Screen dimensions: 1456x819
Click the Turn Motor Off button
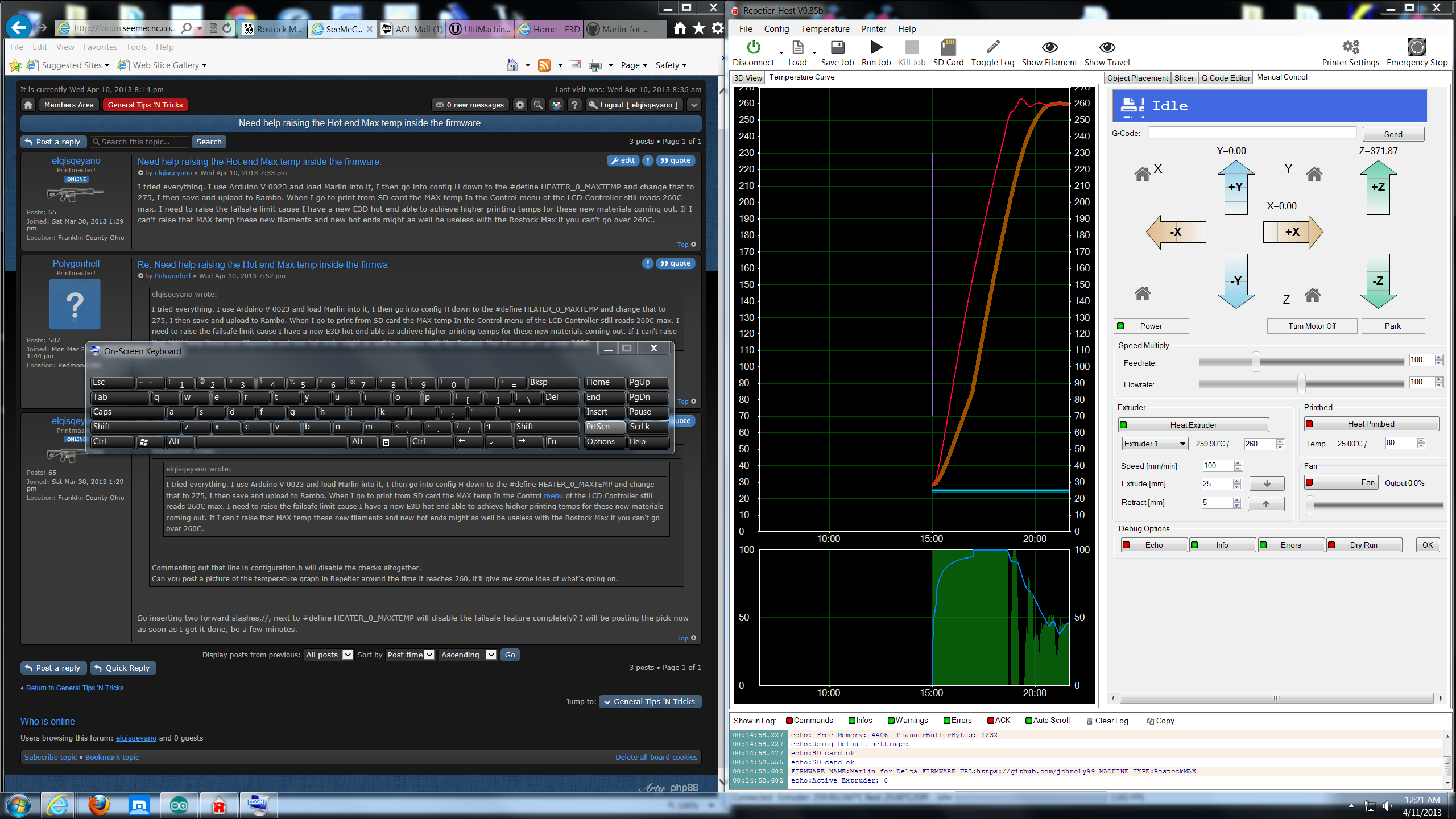click(1312, 326)
